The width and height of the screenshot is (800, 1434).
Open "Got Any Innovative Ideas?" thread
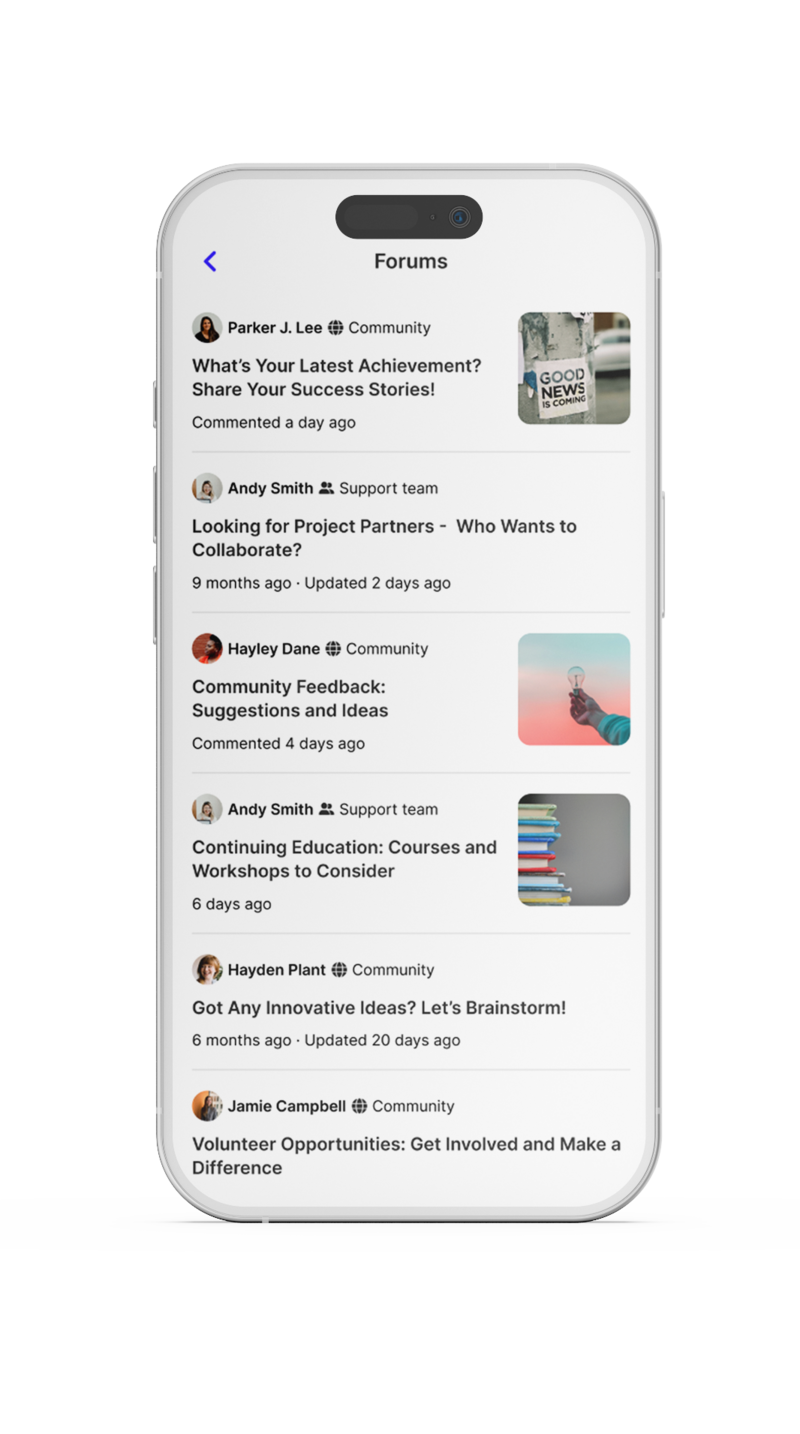tap(379, 1008)
